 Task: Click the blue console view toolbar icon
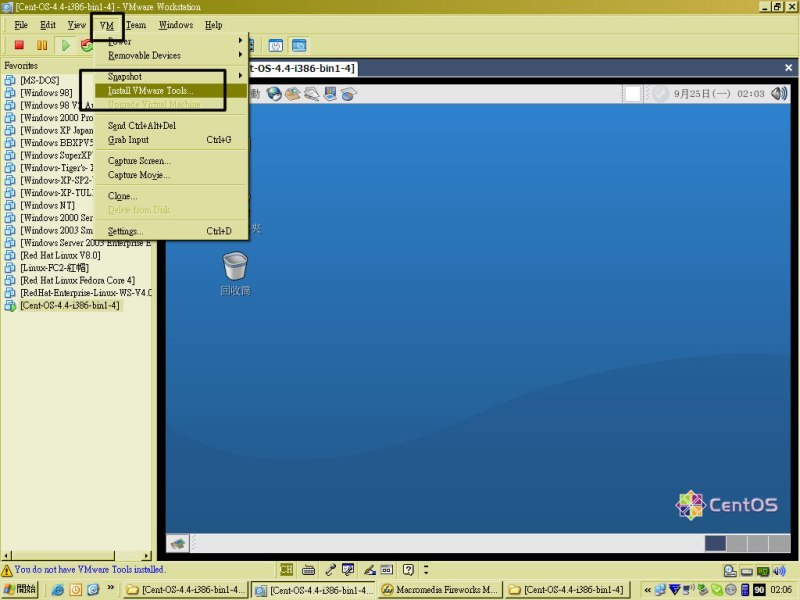coord(299,46)
